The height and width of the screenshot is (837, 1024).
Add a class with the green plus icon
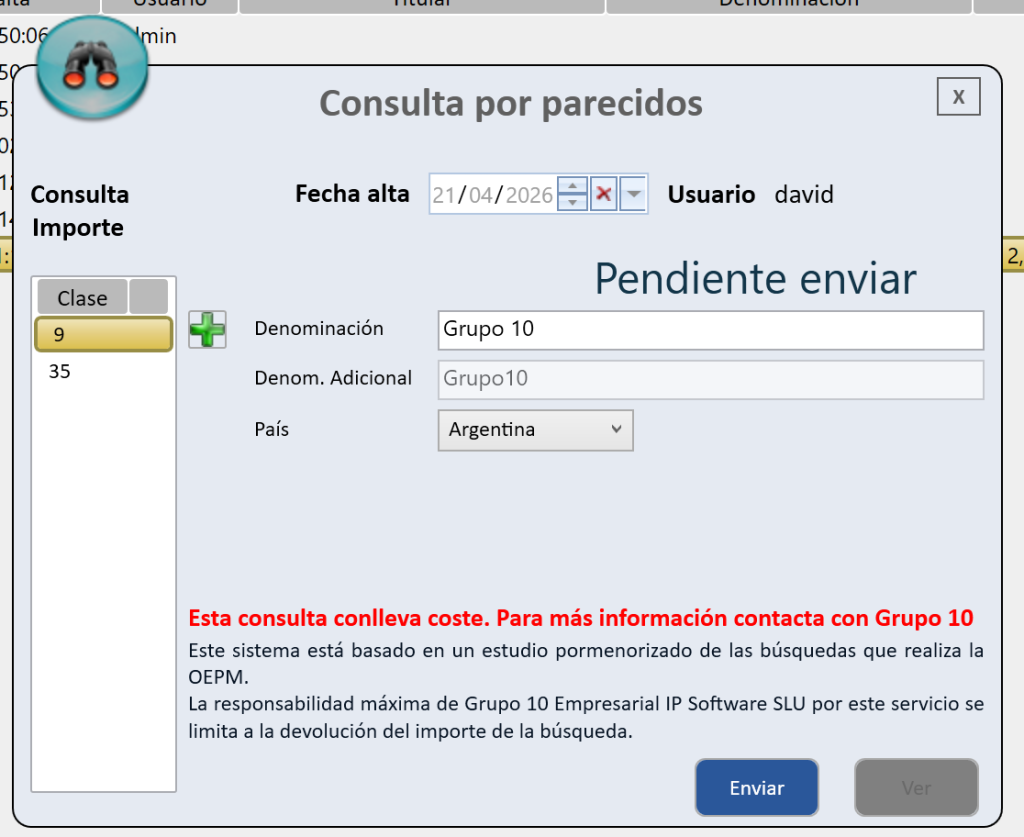click(207, 329)
